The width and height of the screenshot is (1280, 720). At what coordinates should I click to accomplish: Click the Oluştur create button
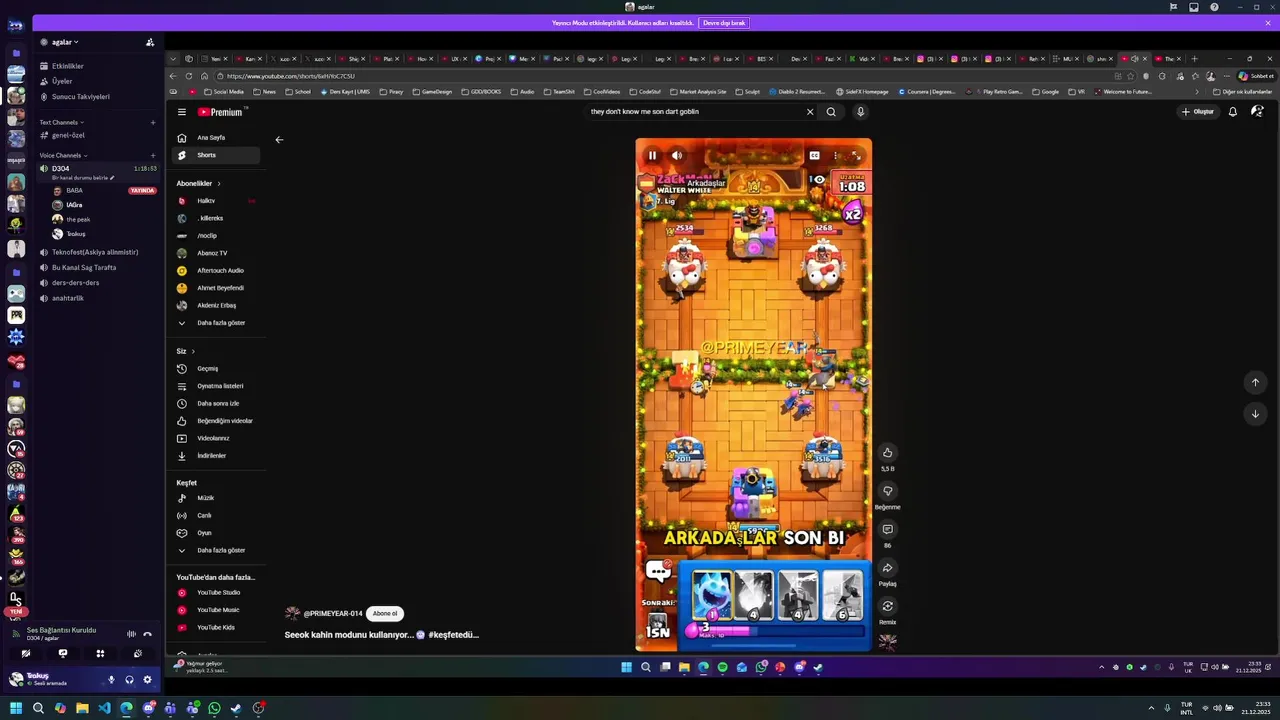[1198, 112]
